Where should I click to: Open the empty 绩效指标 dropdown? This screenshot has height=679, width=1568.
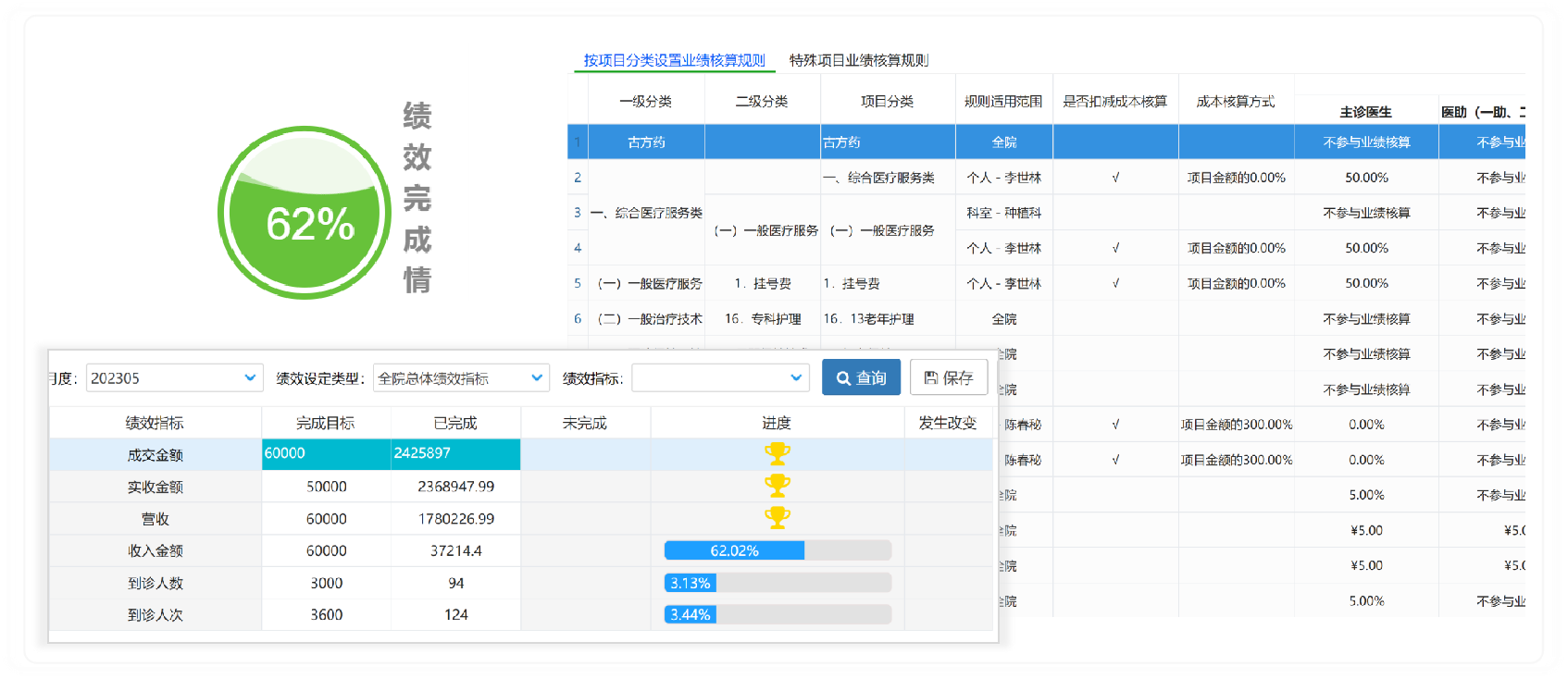(720, 377)
